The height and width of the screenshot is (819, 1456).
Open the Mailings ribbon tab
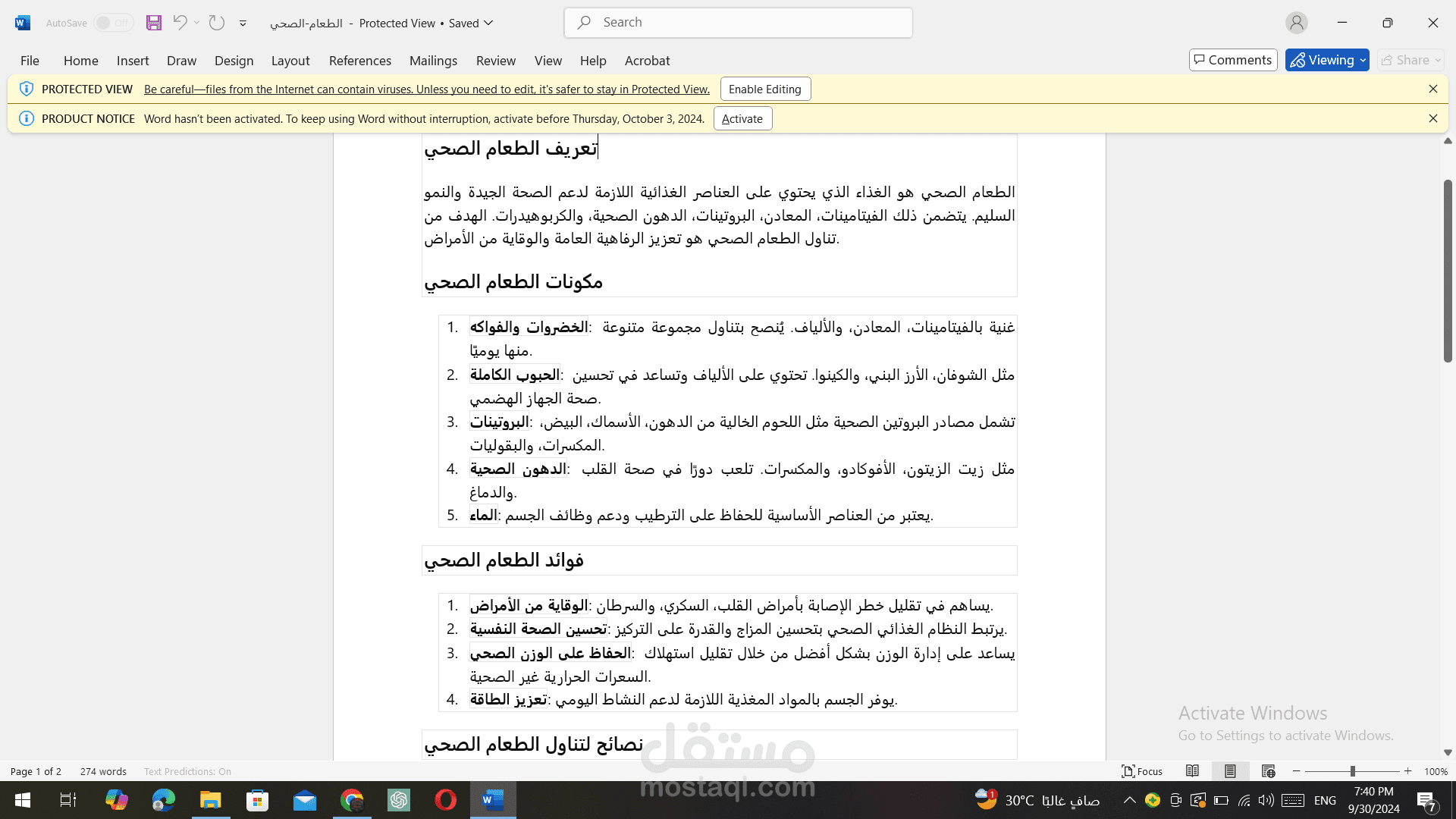pos(433,61)
